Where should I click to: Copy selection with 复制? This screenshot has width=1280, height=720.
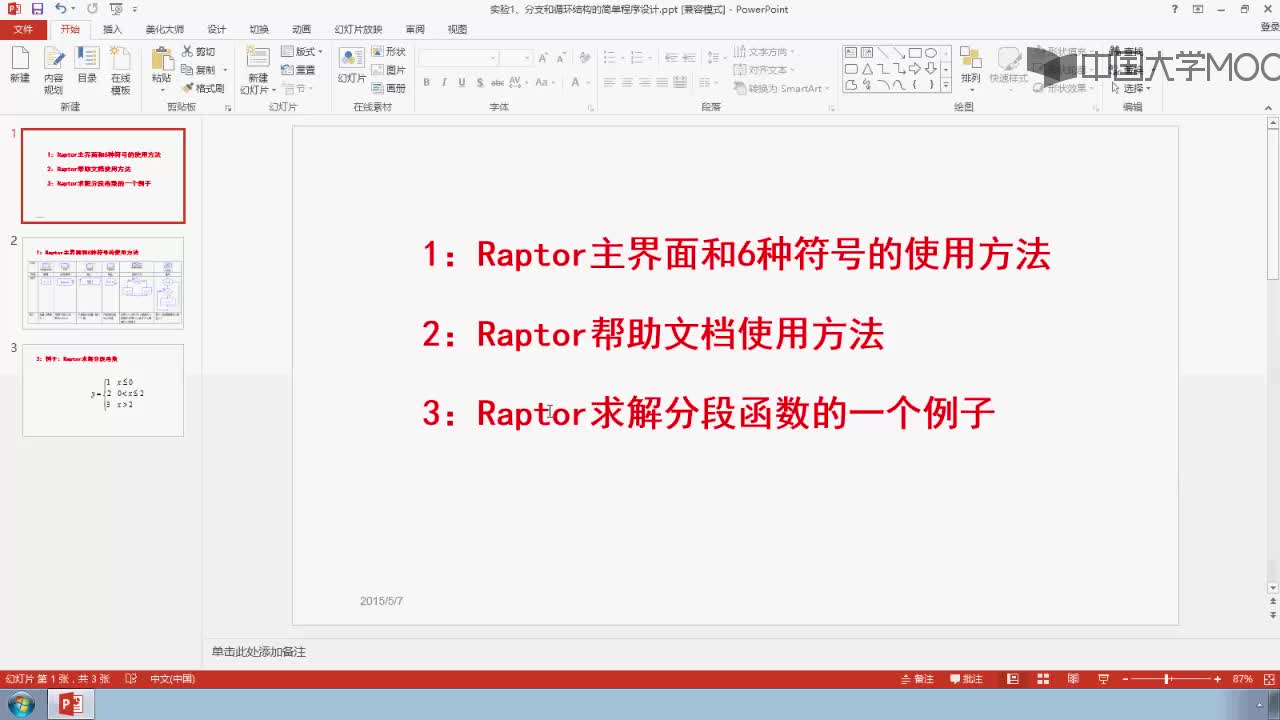[x=199, y=70]
